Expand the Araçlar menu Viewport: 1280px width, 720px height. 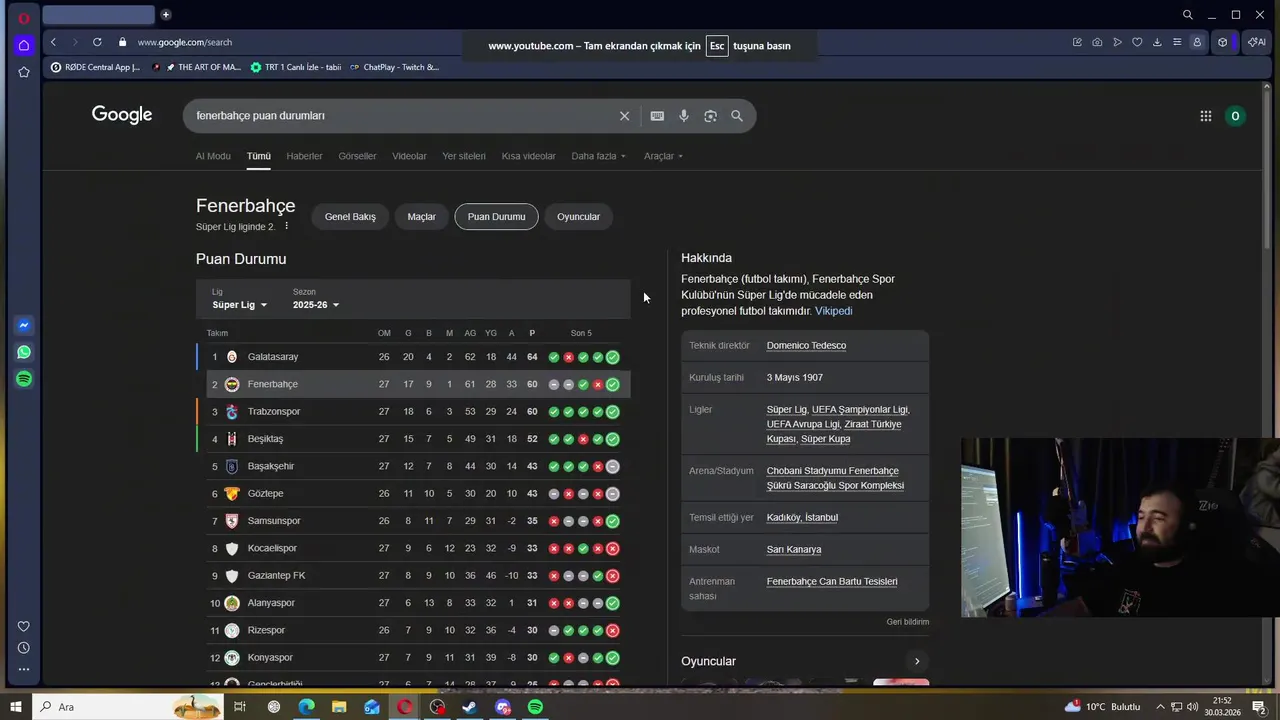[663, 156]
